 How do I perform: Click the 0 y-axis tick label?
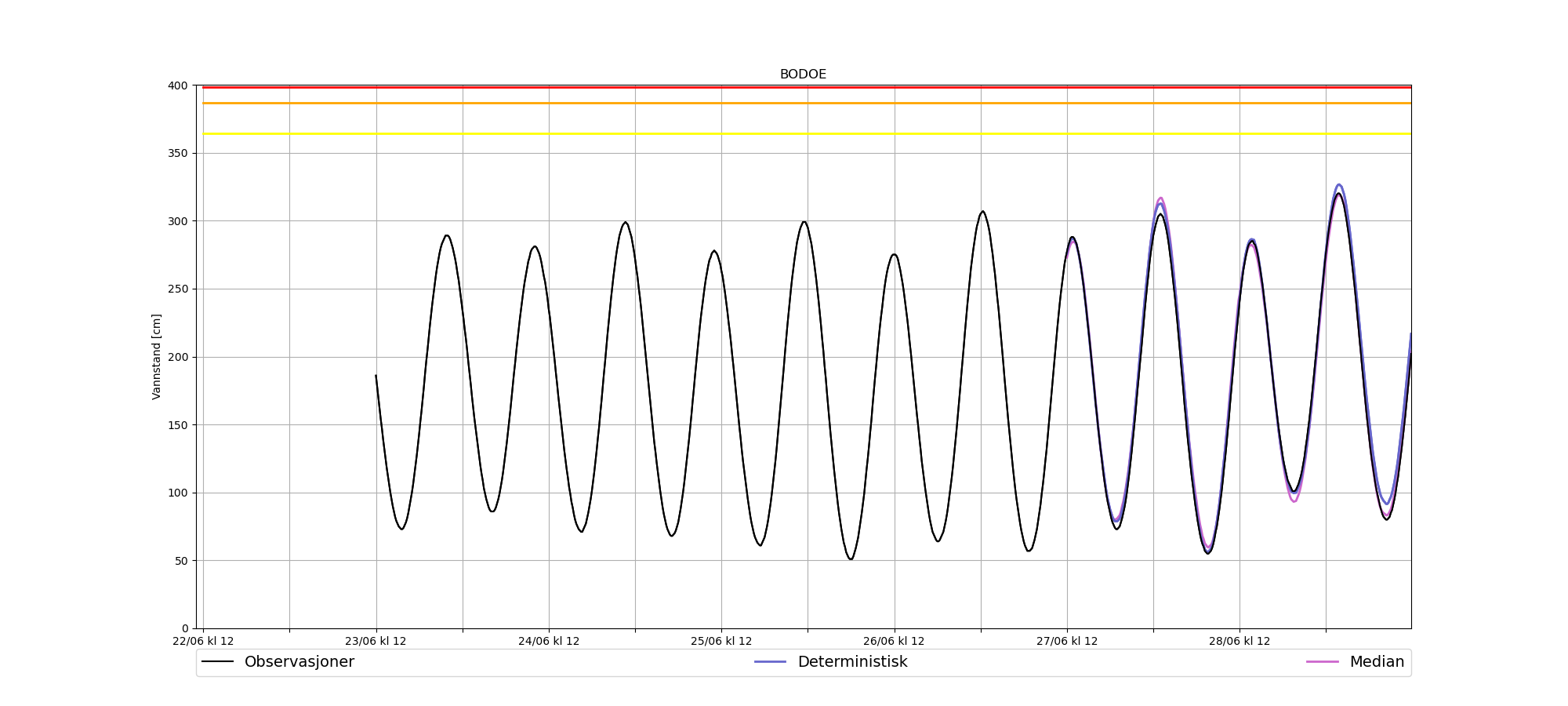click(185, 628)
